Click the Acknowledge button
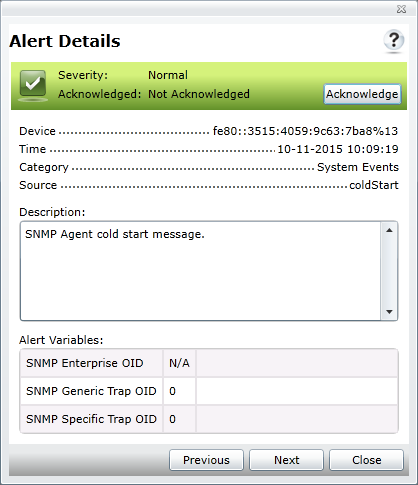Viewport: 418px width, 485px height. tap(362, 94)
